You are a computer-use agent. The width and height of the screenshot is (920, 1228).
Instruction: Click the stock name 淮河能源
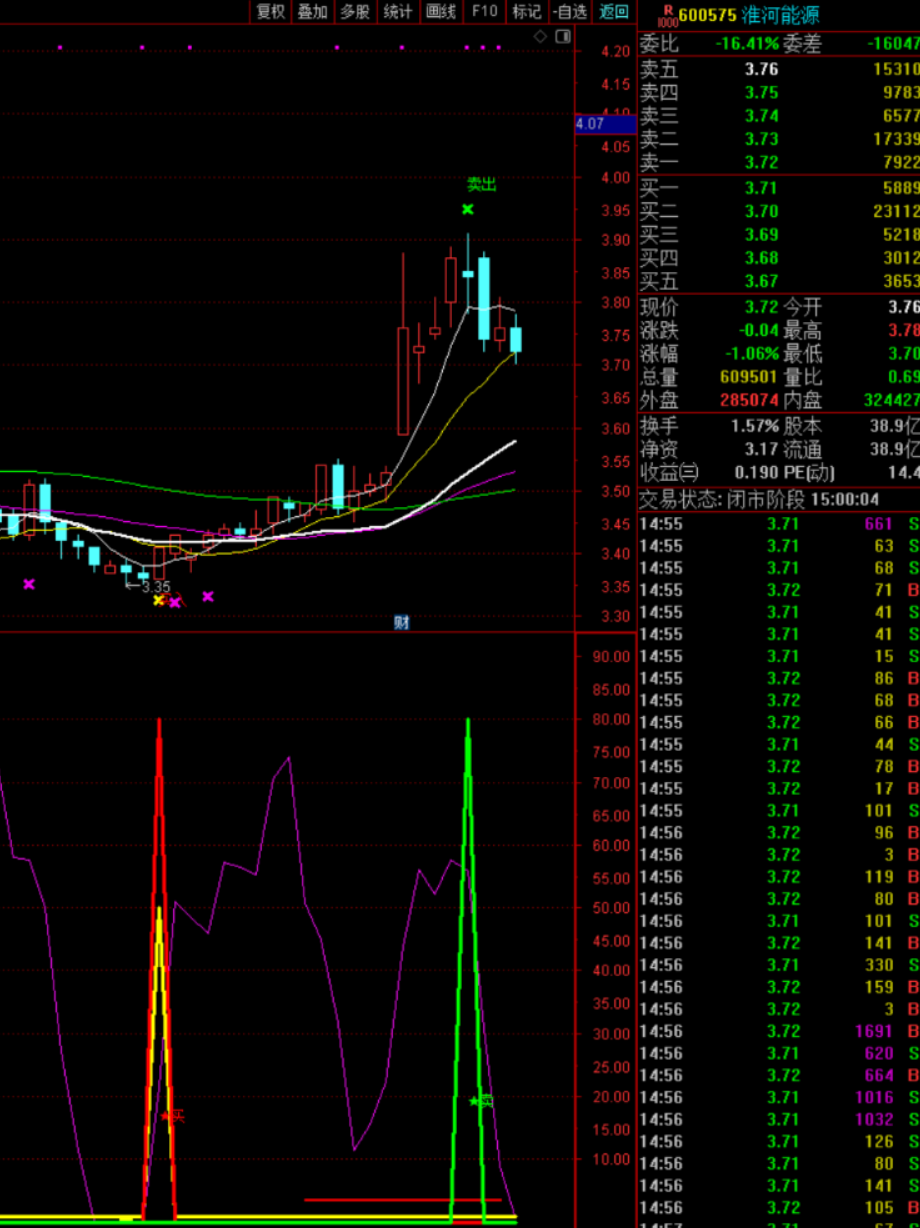click(x=779, y=15)
